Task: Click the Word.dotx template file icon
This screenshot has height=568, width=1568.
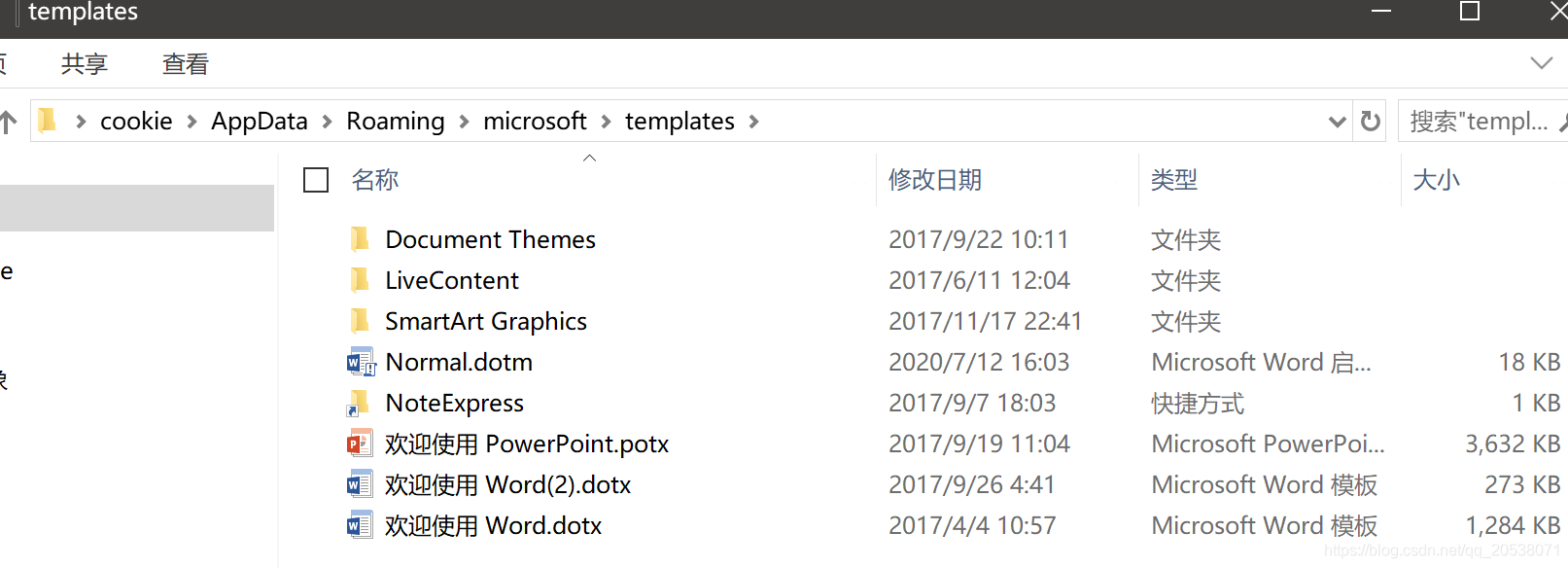Action: pos(360,525)
